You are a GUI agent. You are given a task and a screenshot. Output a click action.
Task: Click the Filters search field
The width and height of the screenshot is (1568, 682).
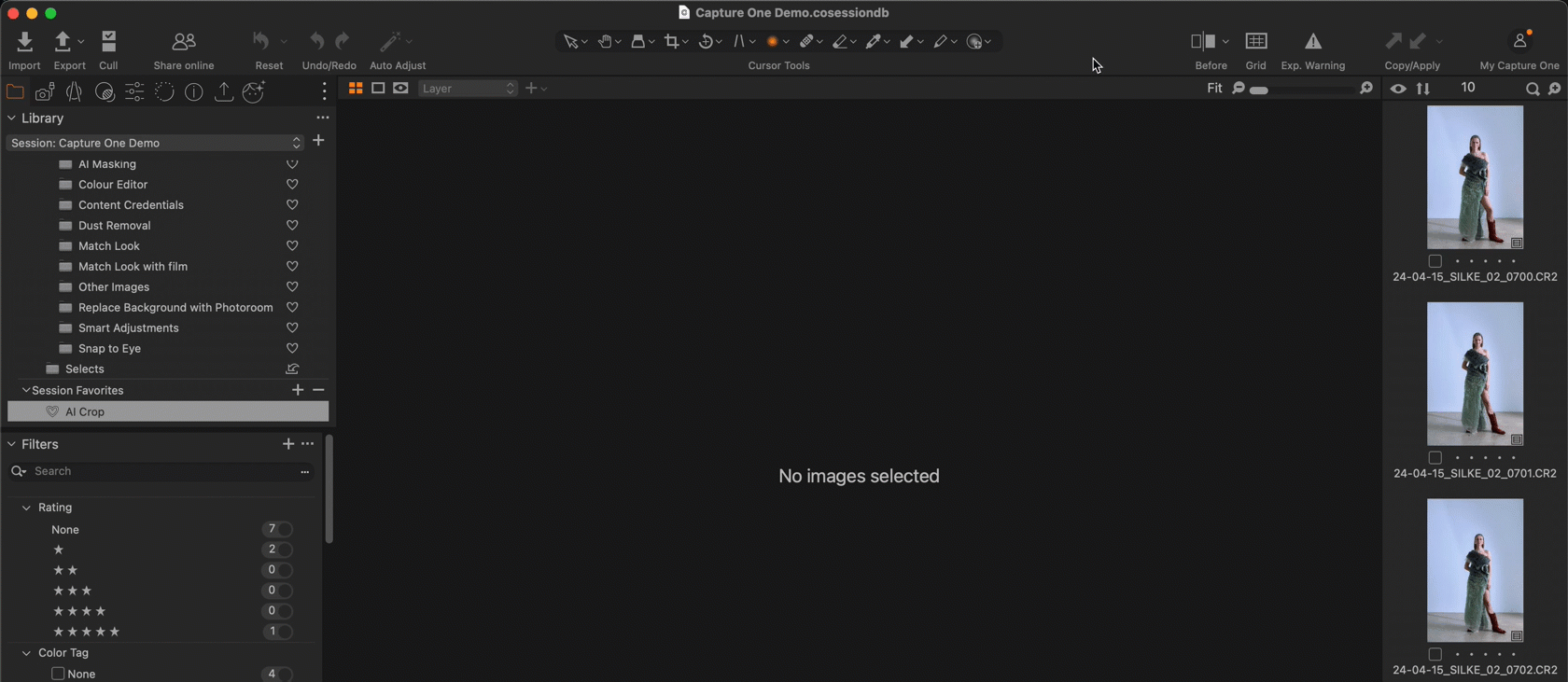click(159, 472)
